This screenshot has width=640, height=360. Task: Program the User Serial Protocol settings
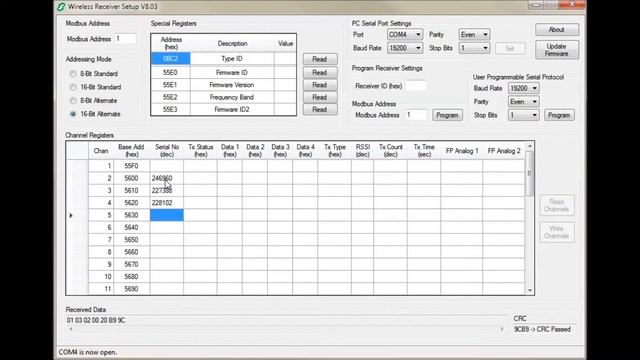559,115
